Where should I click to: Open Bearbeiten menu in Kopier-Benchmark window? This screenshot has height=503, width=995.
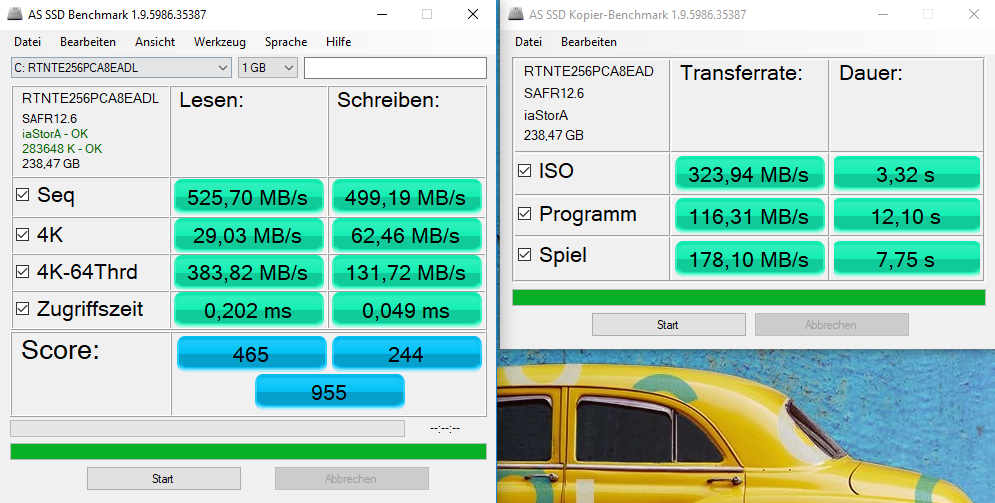click(x=589, y=42)
